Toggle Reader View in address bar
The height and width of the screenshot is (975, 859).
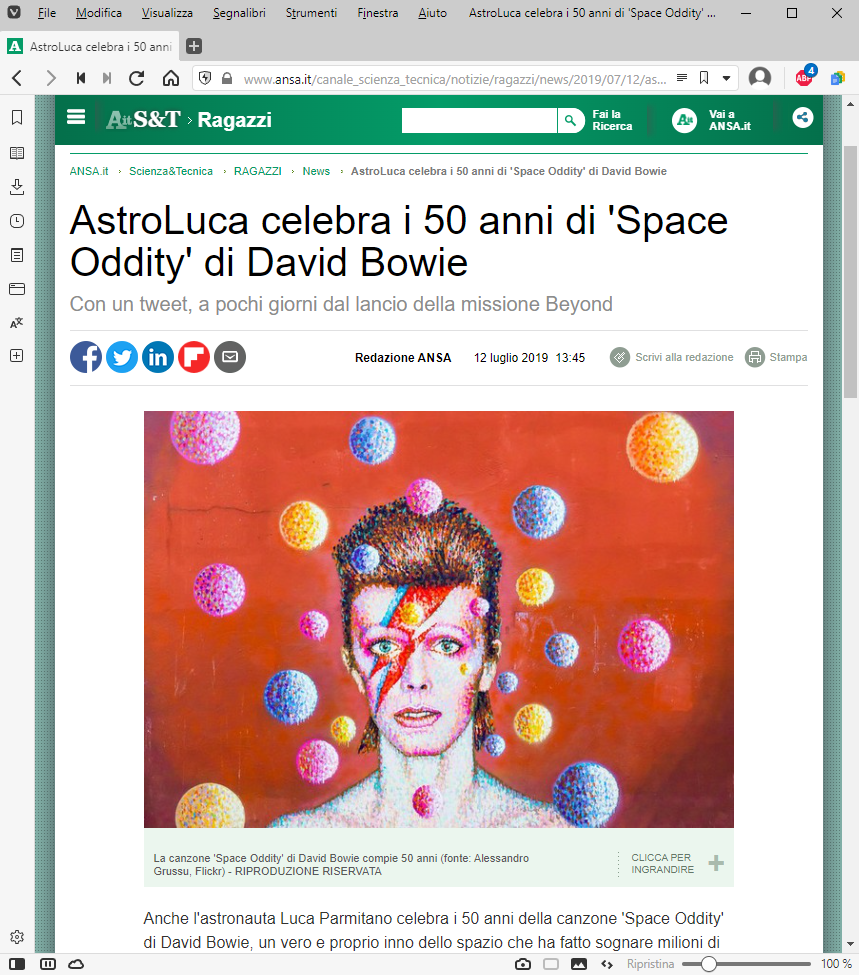(682, 78)
